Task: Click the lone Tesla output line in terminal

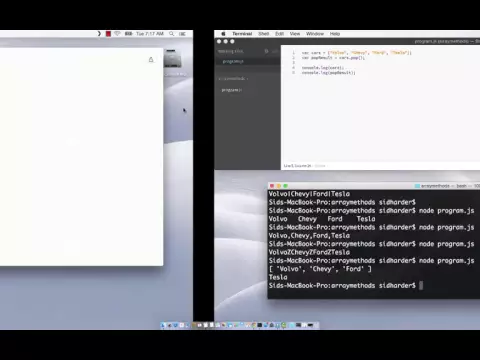Action: [x=278, y=277]
